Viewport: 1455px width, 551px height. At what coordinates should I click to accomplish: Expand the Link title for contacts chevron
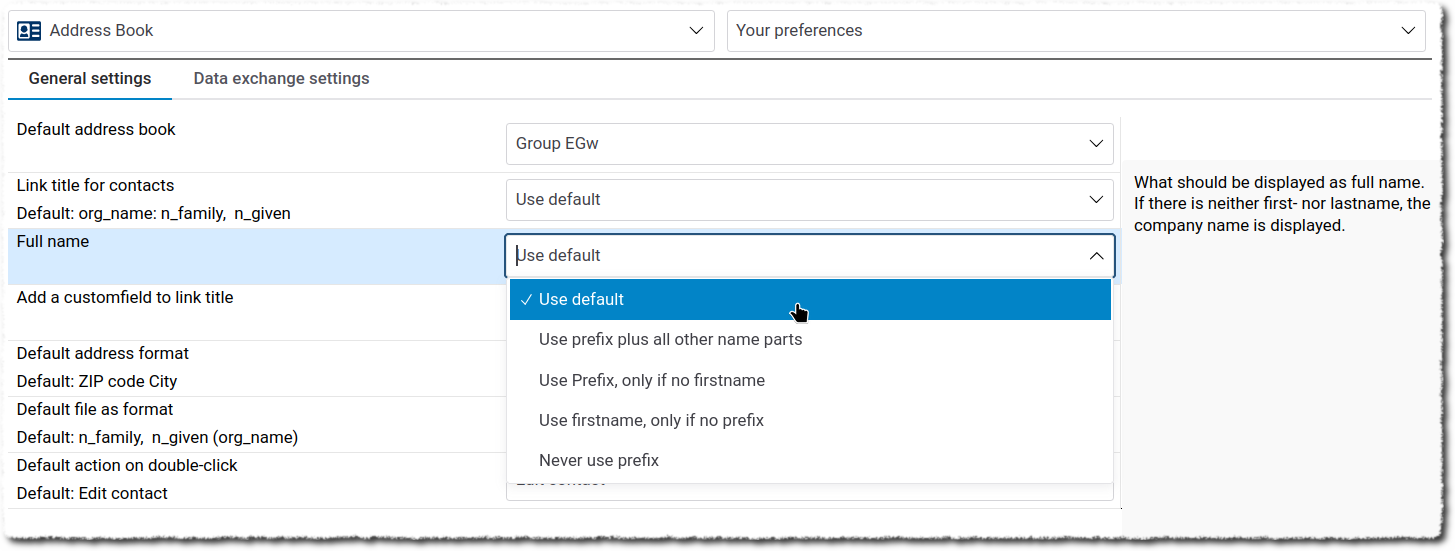click(1096, 200)
